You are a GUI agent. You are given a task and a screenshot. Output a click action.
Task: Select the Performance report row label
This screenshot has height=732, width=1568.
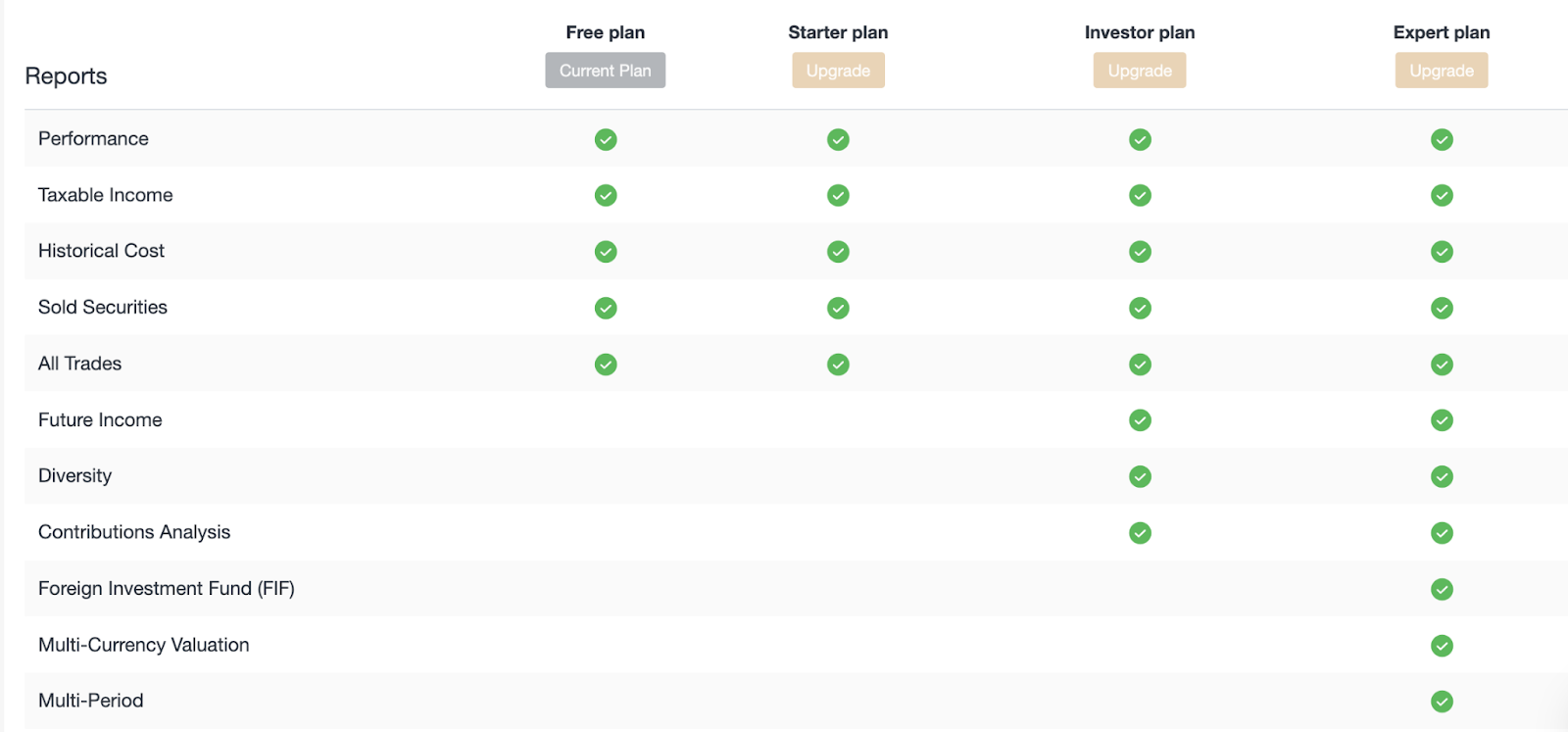93,139
